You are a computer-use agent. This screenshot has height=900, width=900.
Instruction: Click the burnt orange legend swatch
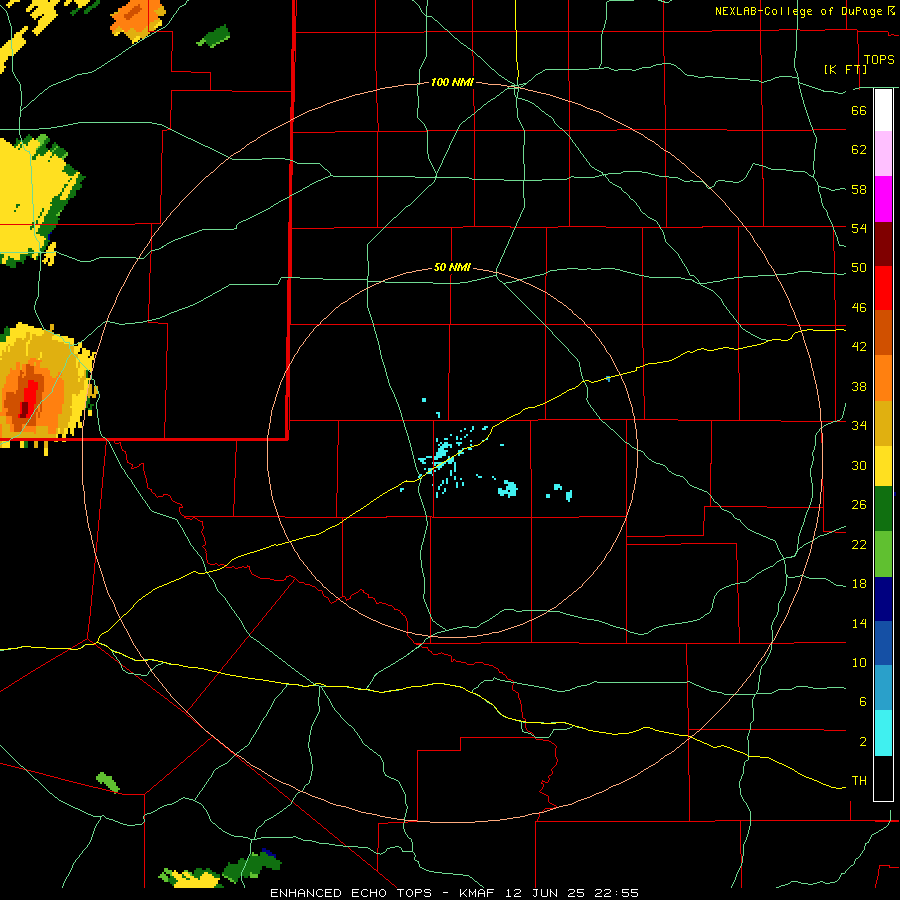883,332
